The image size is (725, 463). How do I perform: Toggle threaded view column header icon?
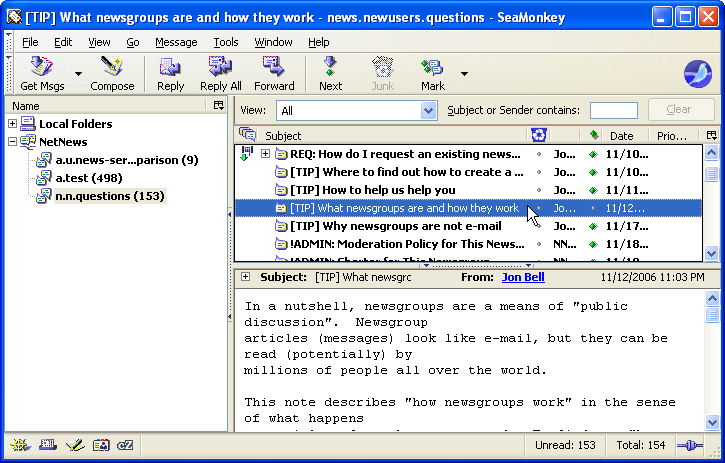247,135
